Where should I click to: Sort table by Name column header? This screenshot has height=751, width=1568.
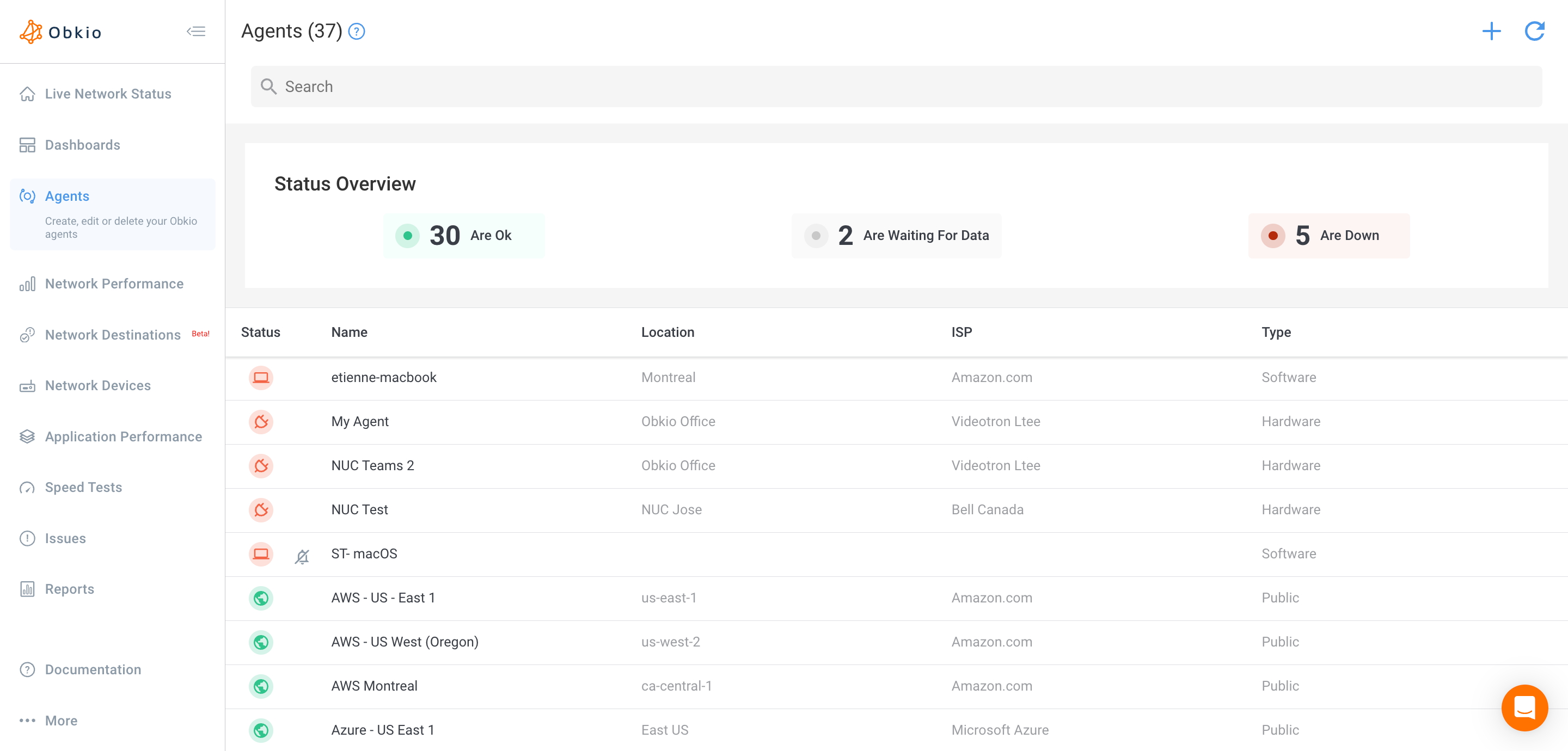(x=350, y=333)
